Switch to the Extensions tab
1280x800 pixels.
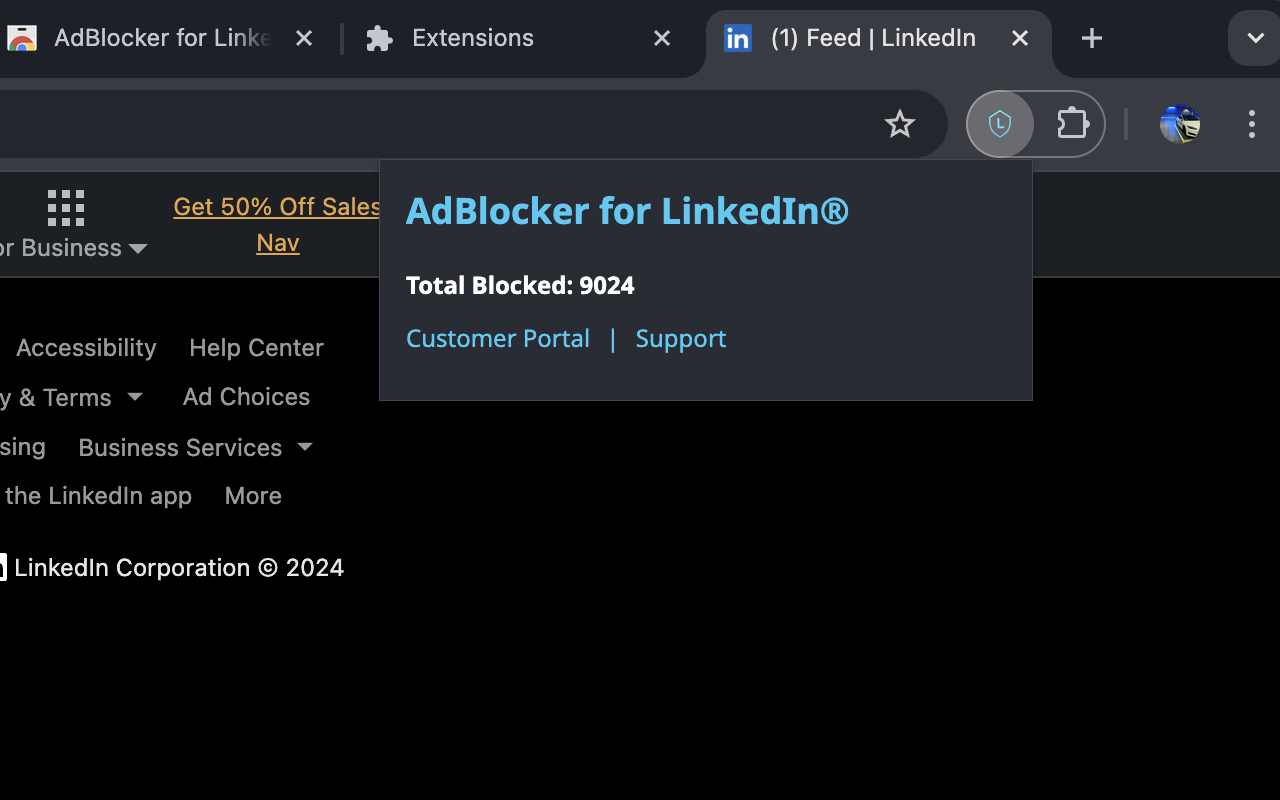[x=472, y=38]
